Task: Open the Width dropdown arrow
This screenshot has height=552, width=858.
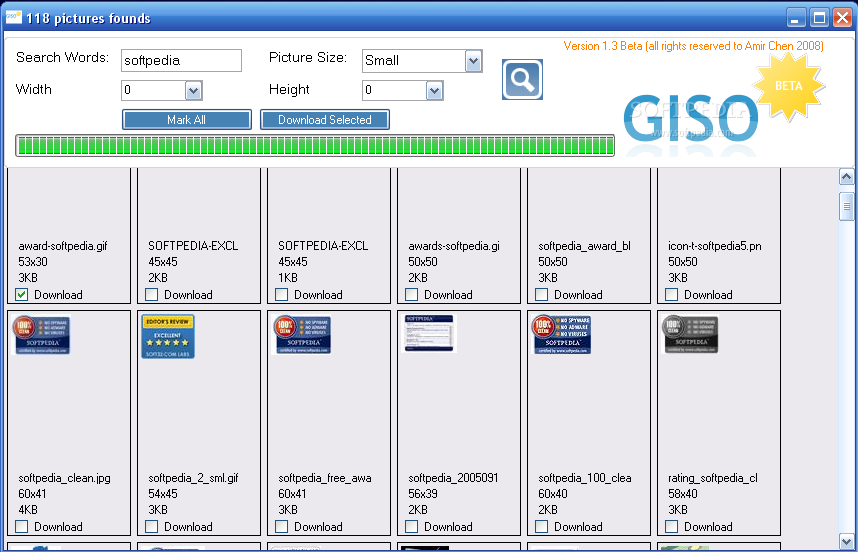Action: point(193,91)
